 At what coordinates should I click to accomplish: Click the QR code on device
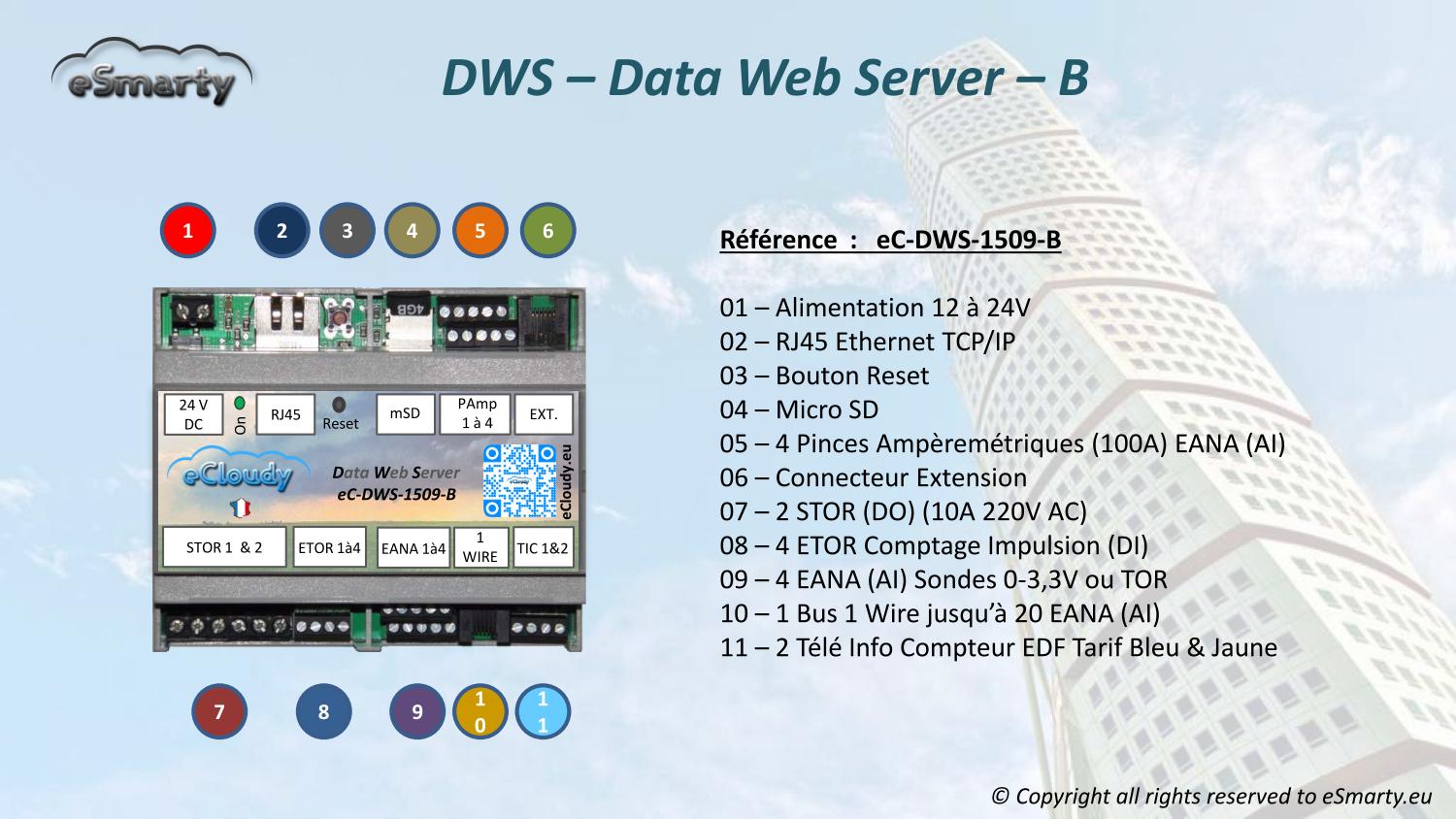(520, 480)
